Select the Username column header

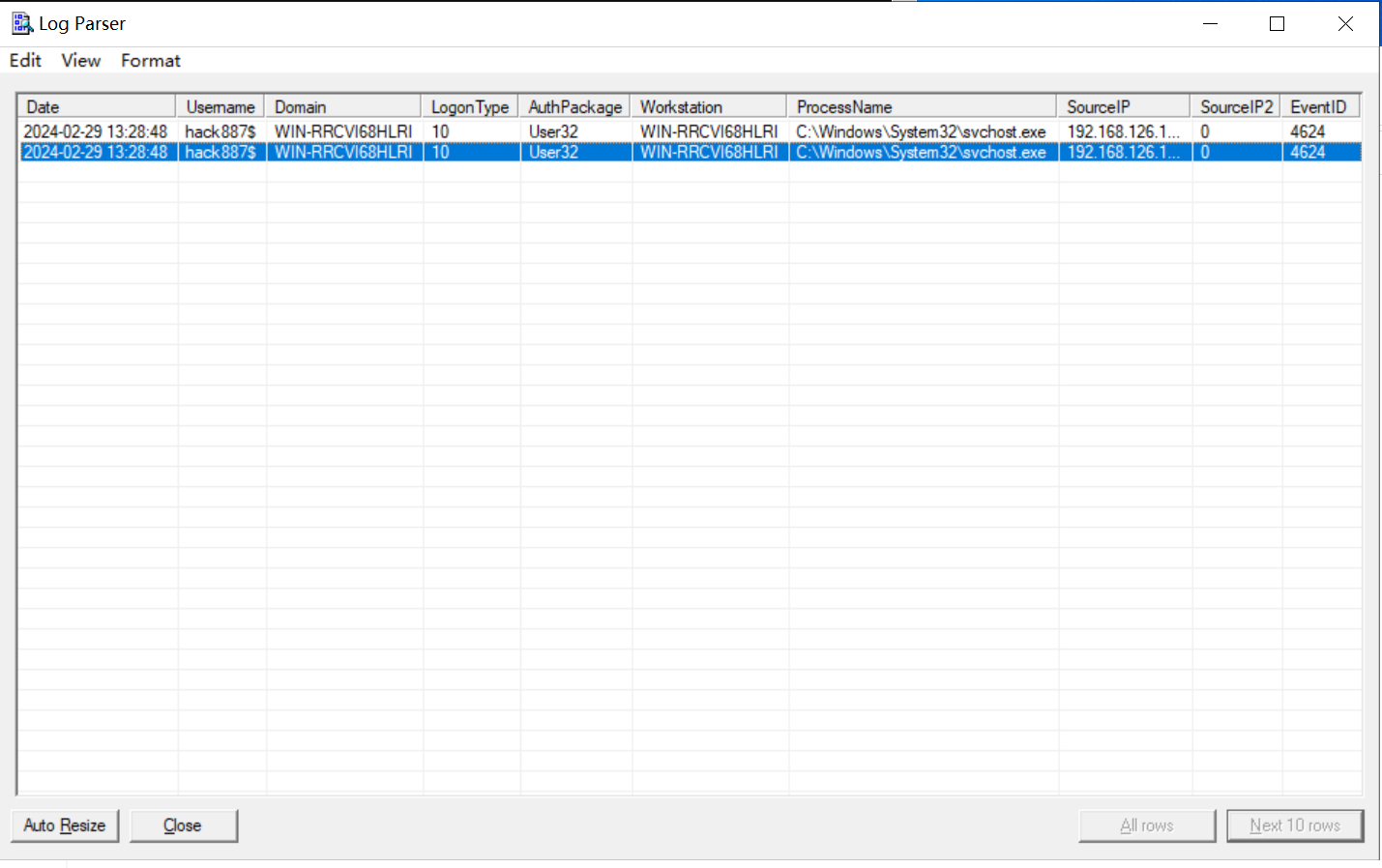tap(221, 106)
